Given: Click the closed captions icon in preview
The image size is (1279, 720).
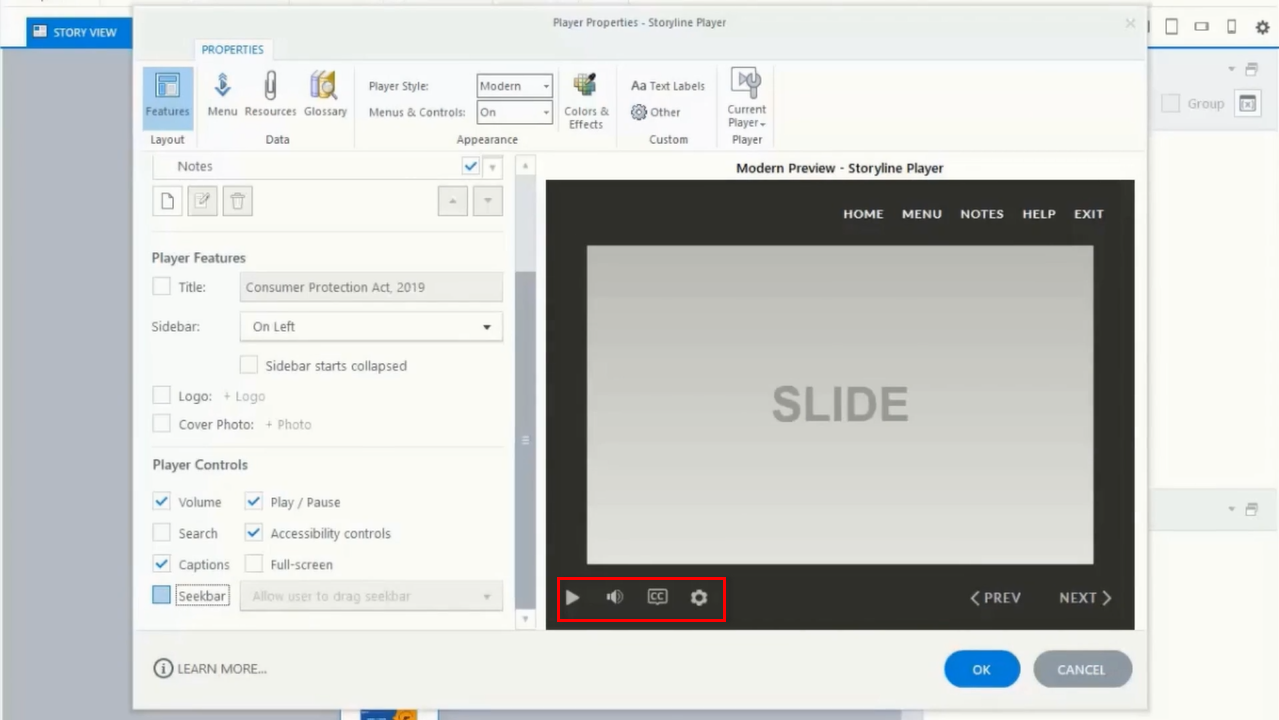Looking at the screenshot, I should 657,597.
